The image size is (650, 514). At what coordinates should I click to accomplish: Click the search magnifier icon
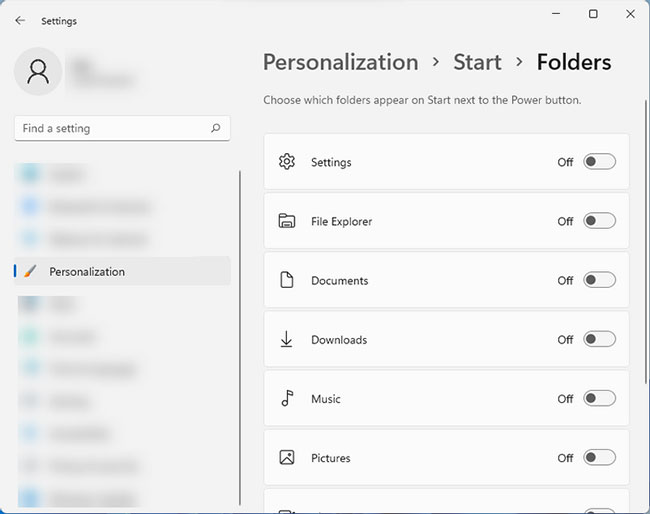point(215,129)
